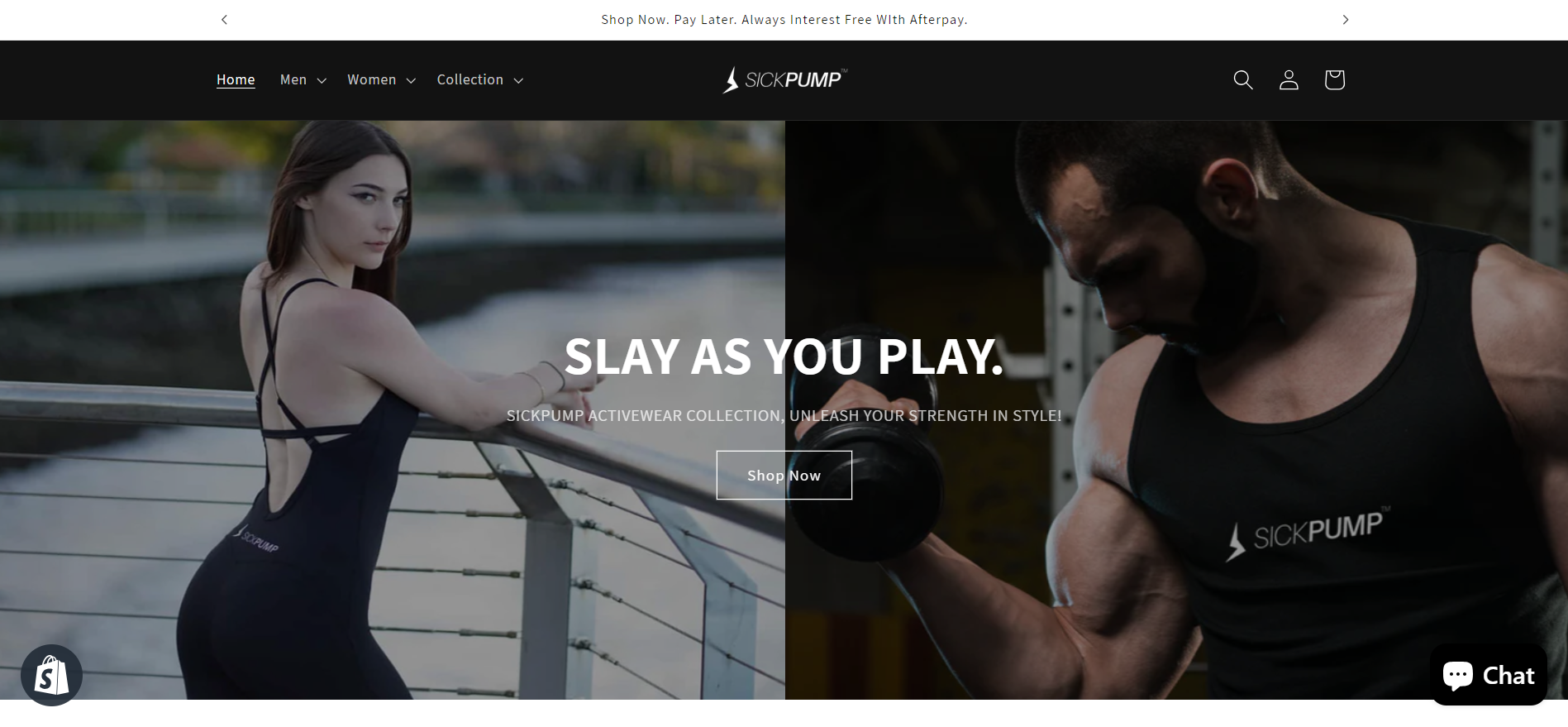The width and height of the screenshot is (1568, 727).
Task: Click the man lifting dumbbell image
Action: (1176, 410)
